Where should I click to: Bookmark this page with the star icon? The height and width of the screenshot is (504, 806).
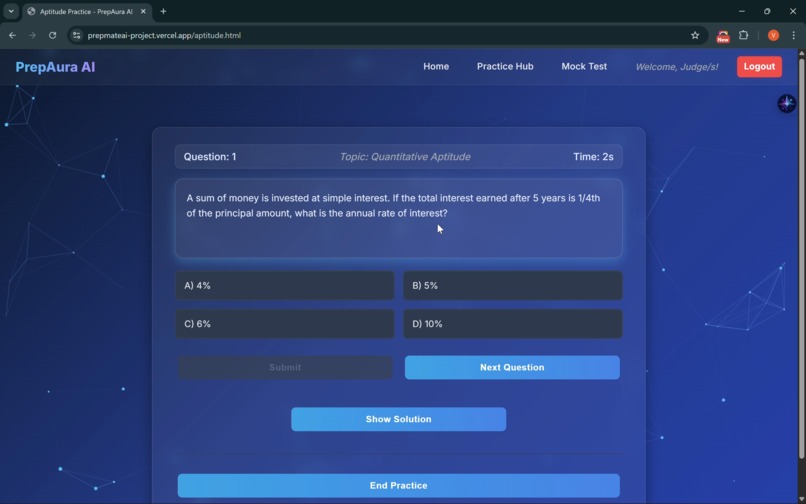(695, 35)
